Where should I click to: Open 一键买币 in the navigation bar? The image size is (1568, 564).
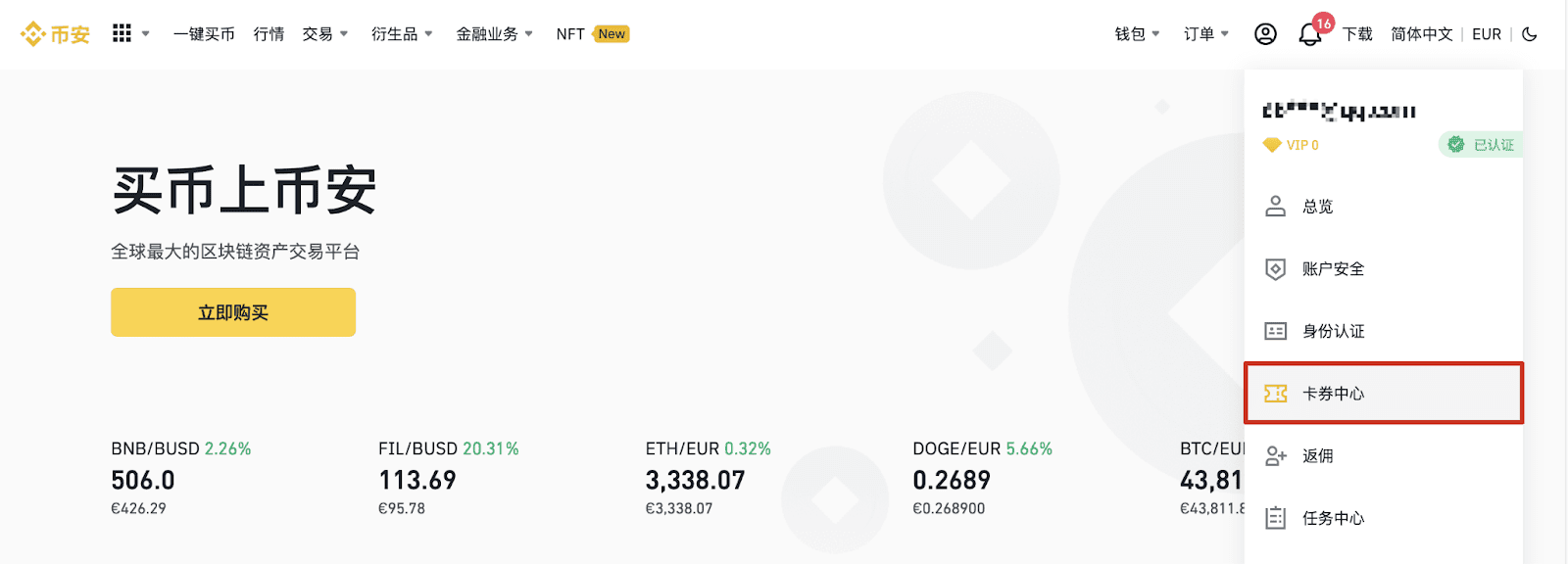click(204, 34)
